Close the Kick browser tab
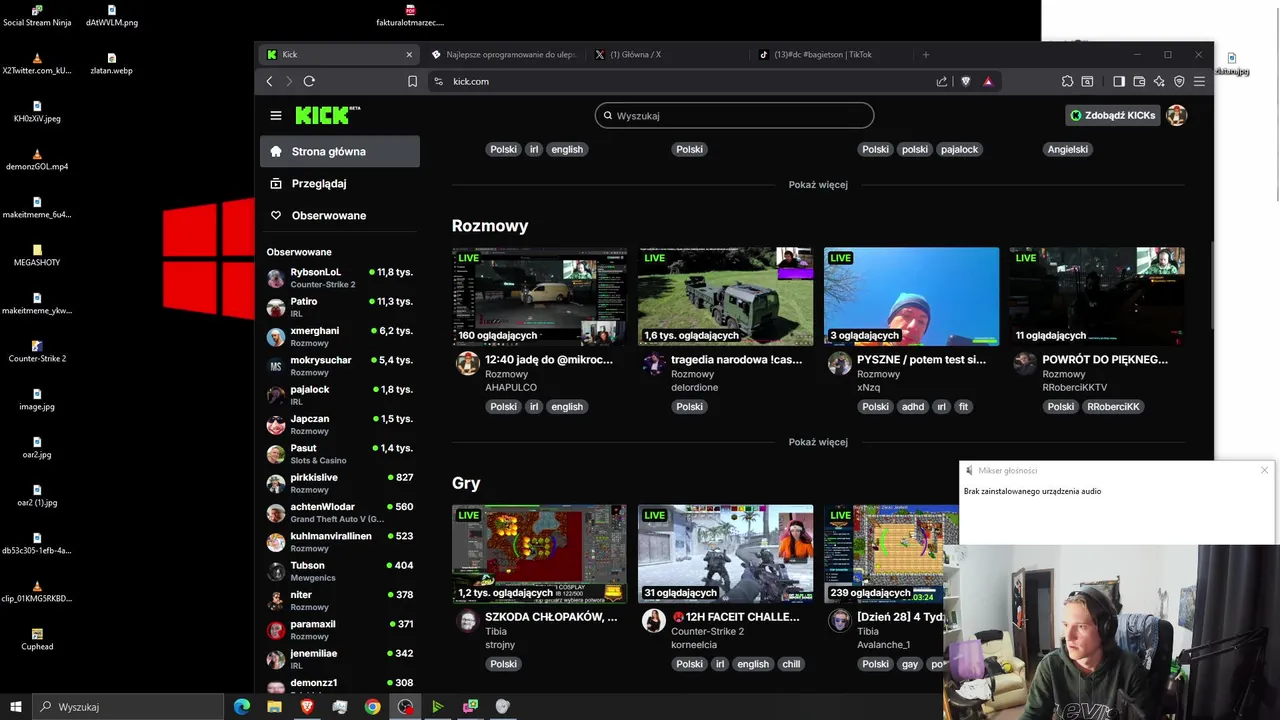 click(x=409, y=54)
